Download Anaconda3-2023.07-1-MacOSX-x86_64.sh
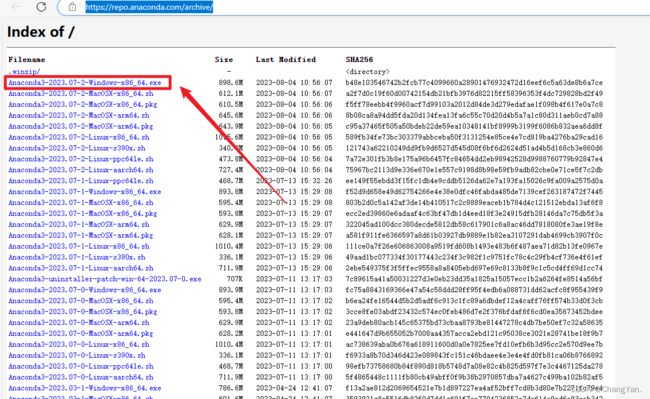Viewport: 650px width, 399px height. tap(80, 203)
